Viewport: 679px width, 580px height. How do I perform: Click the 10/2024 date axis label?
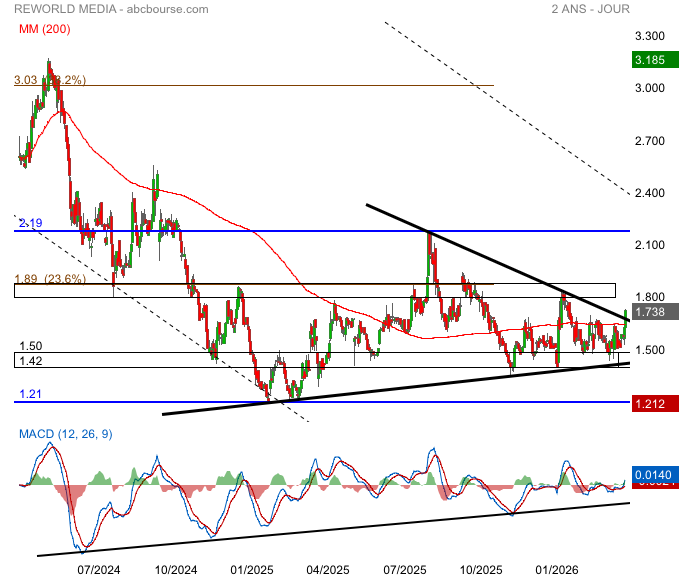pyautogui.click(x=176, y=570)
